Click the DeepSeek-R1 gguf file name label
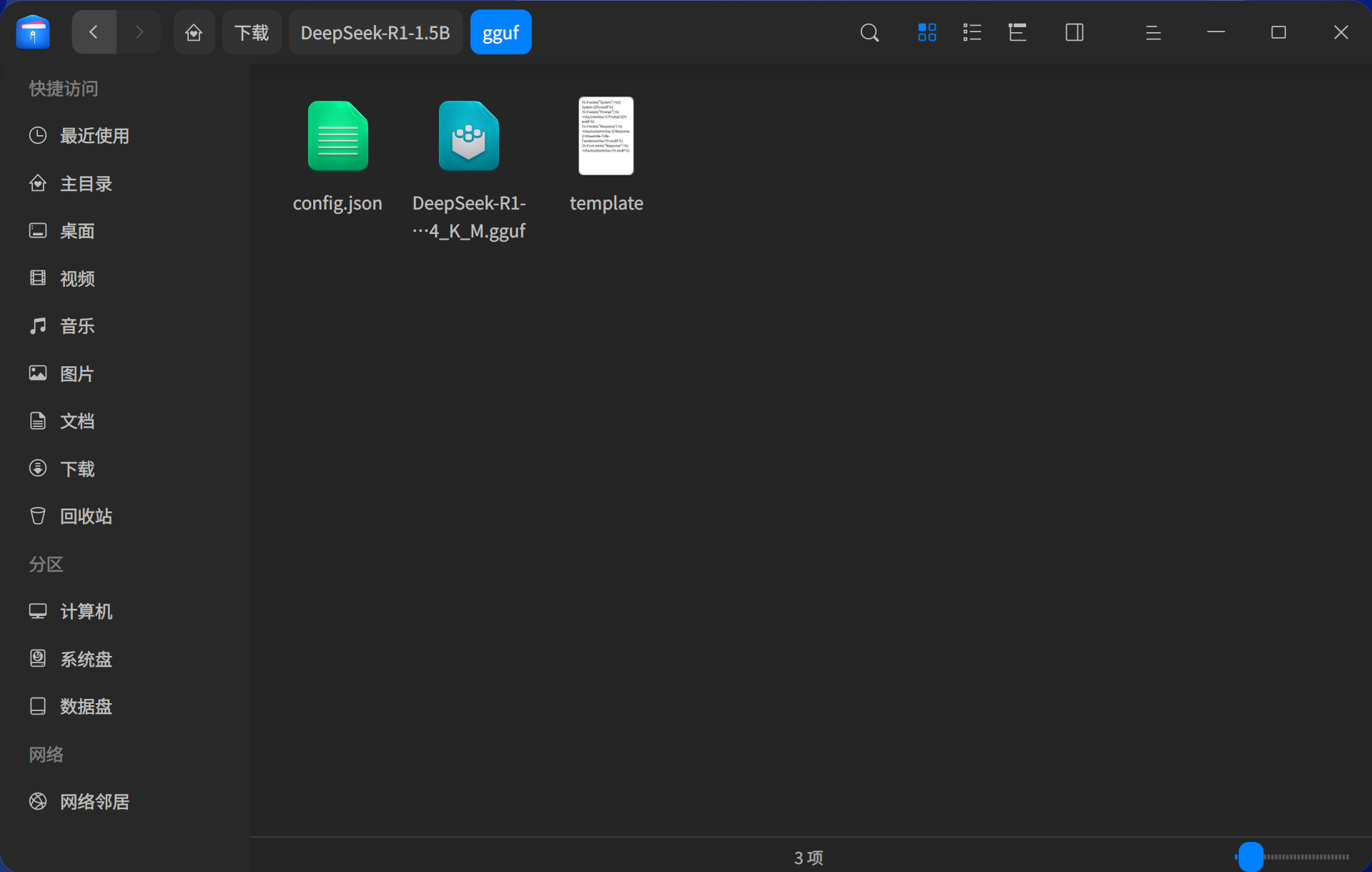The image size is (1372, 872). click(x=469, y=217)
